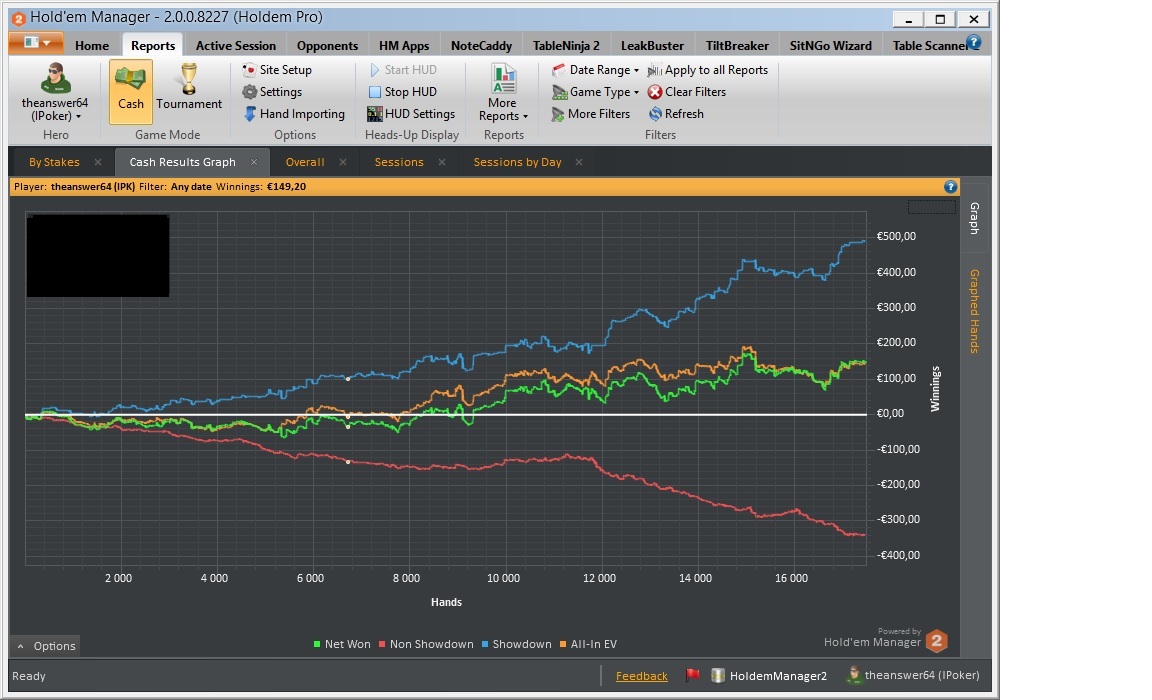The height and width of the screenshot is (700, 1152).
Task: Open Hand Importing
Action: tap(294, 114)
